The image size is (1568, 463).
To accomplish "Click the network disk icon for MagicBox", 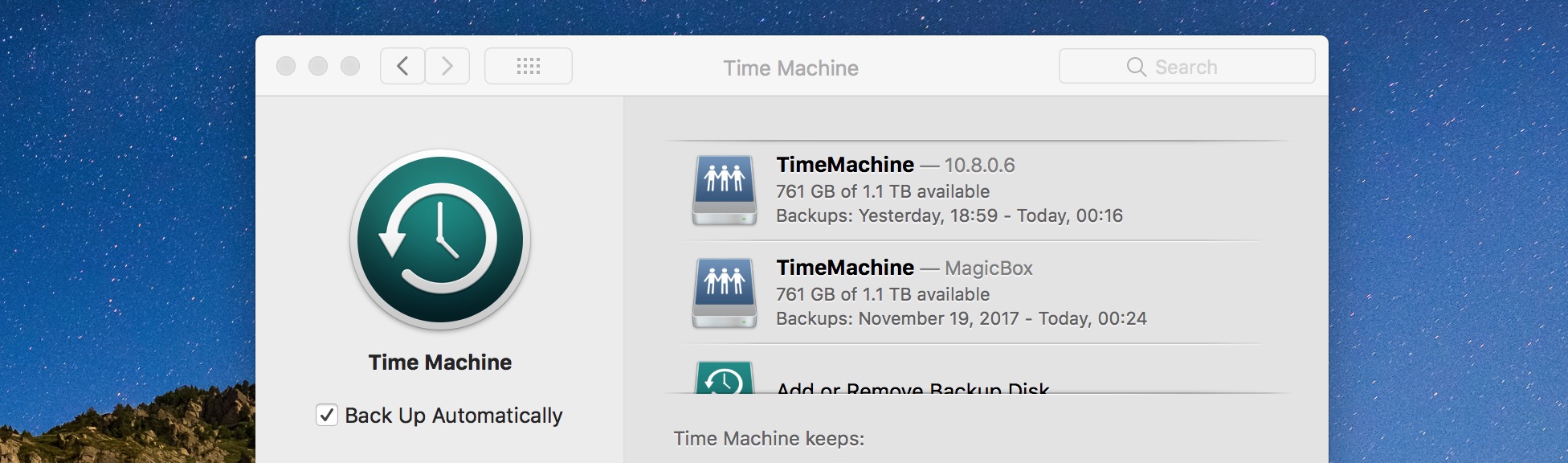I will coord(725,293).
